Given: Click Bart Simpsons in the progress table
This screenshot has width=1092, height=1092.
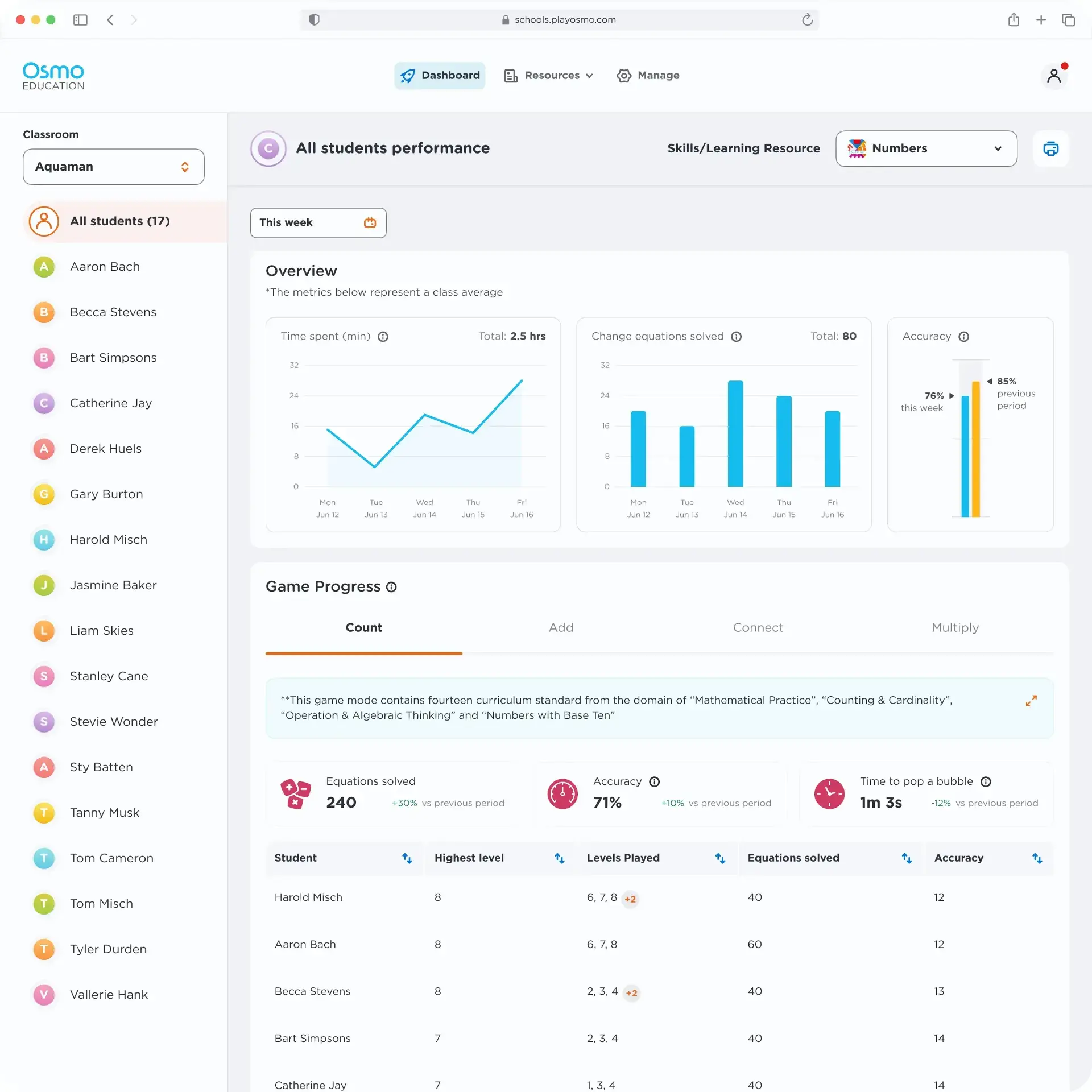Looking at the screenshot, I should 312,1039.
